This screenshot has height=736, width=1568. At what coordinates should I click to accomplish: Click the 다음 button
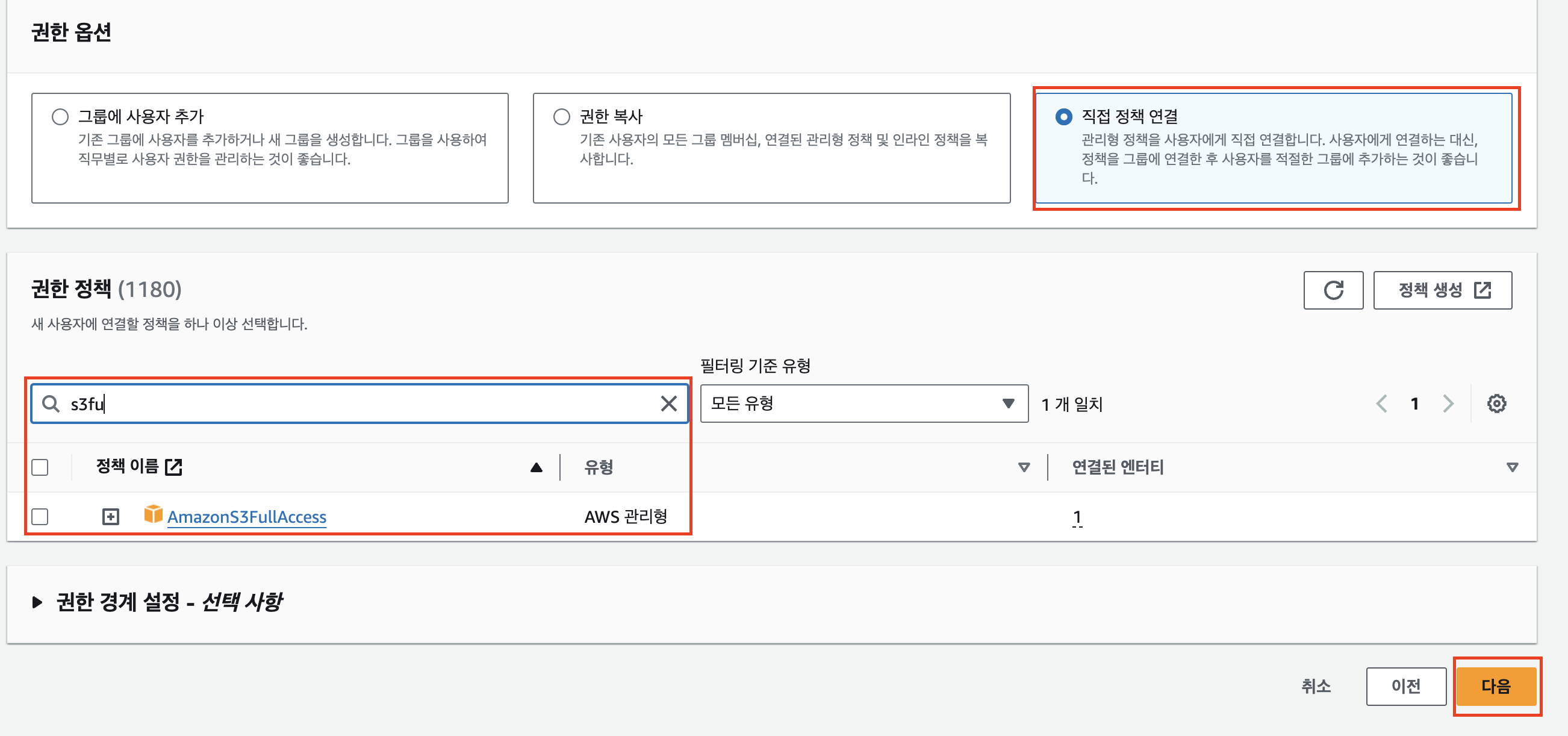(1496, 686)
